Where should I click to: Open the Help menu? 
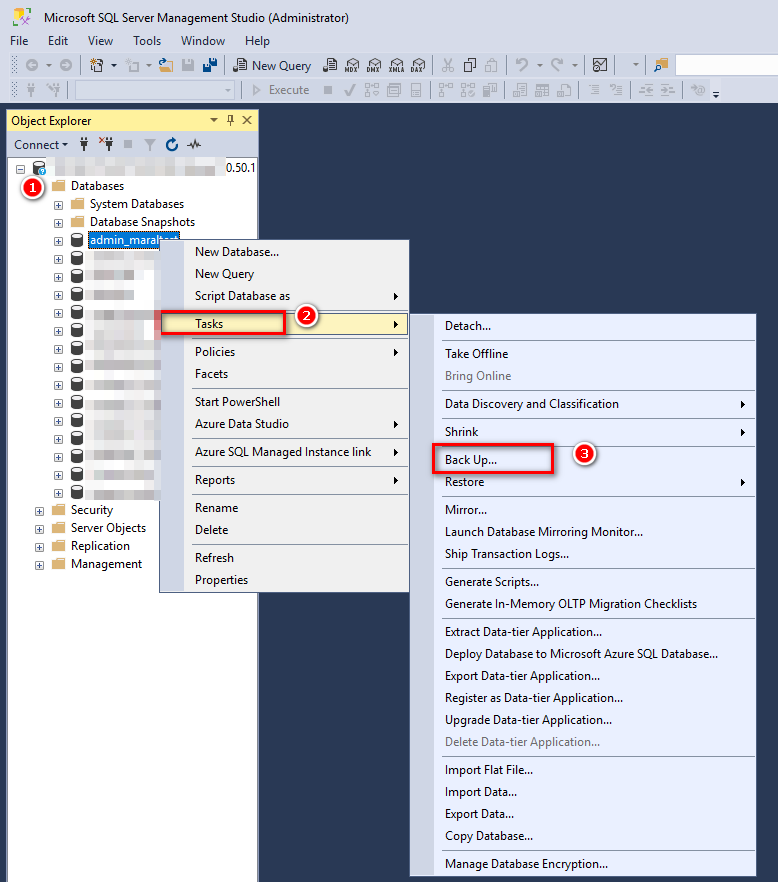[257, 41]
